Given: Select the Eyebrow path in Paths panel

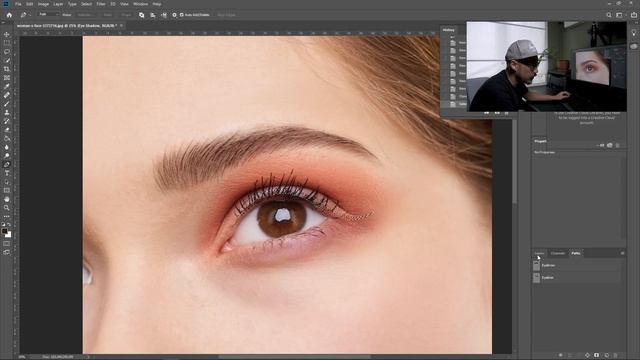Looking at the screenshot, I should (576, 265).
